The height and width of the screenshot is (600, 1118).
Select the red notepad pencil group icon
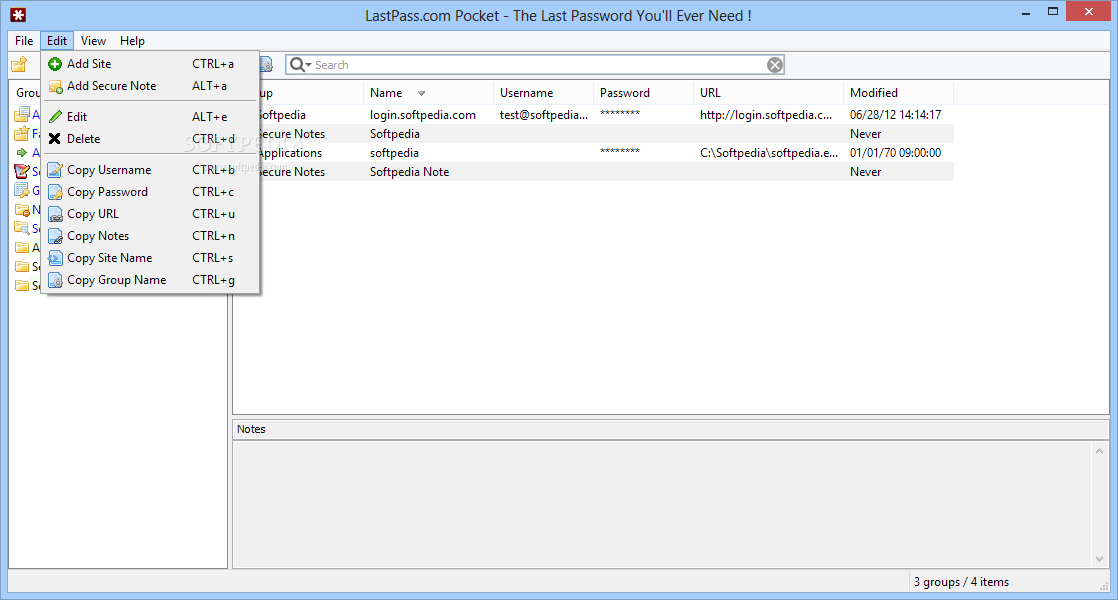[22, 171]
